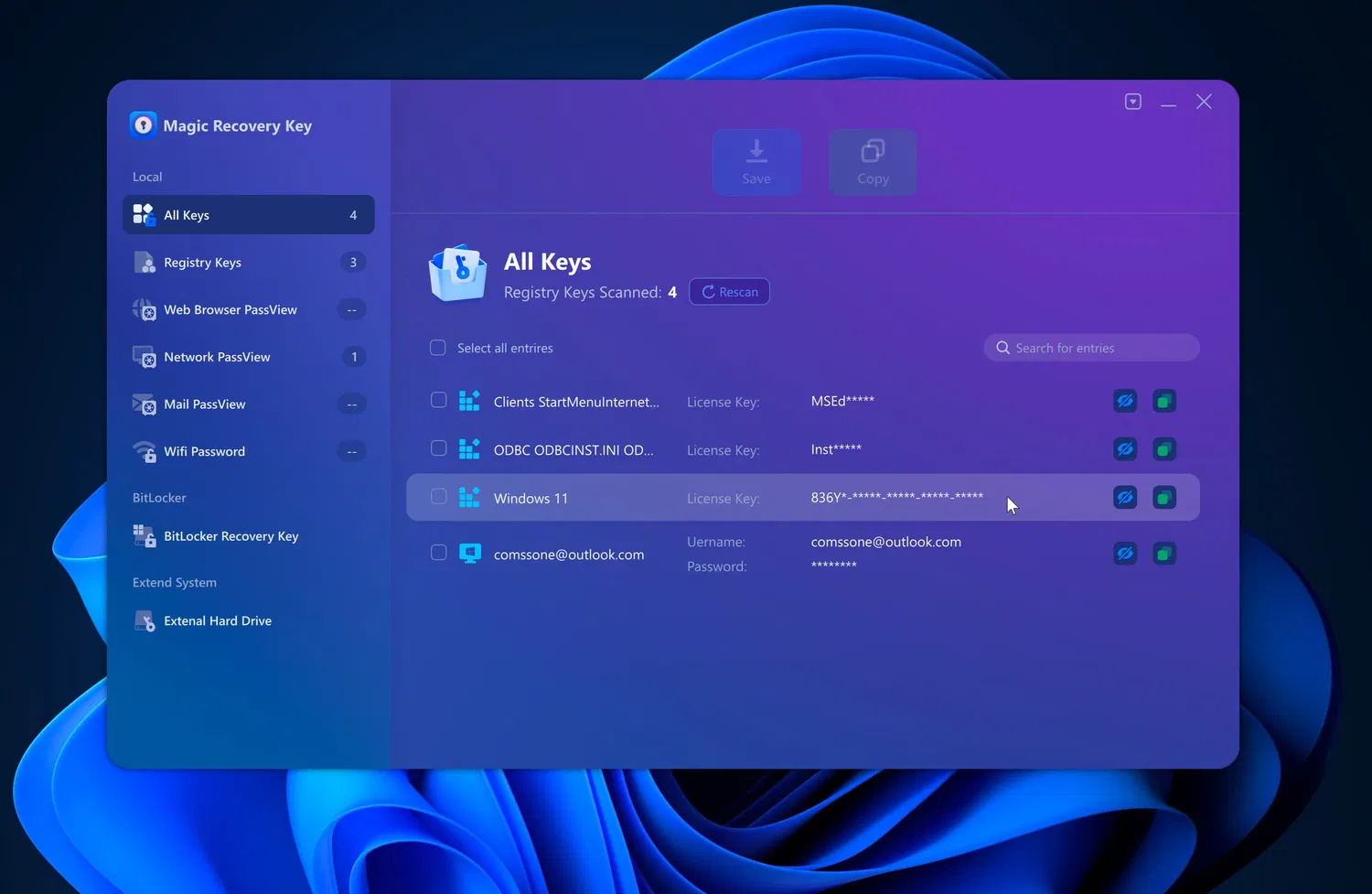Click the Windows icon beside ODBC ODBCINST.INI
1372x894 pixels.
coord(469,449)
